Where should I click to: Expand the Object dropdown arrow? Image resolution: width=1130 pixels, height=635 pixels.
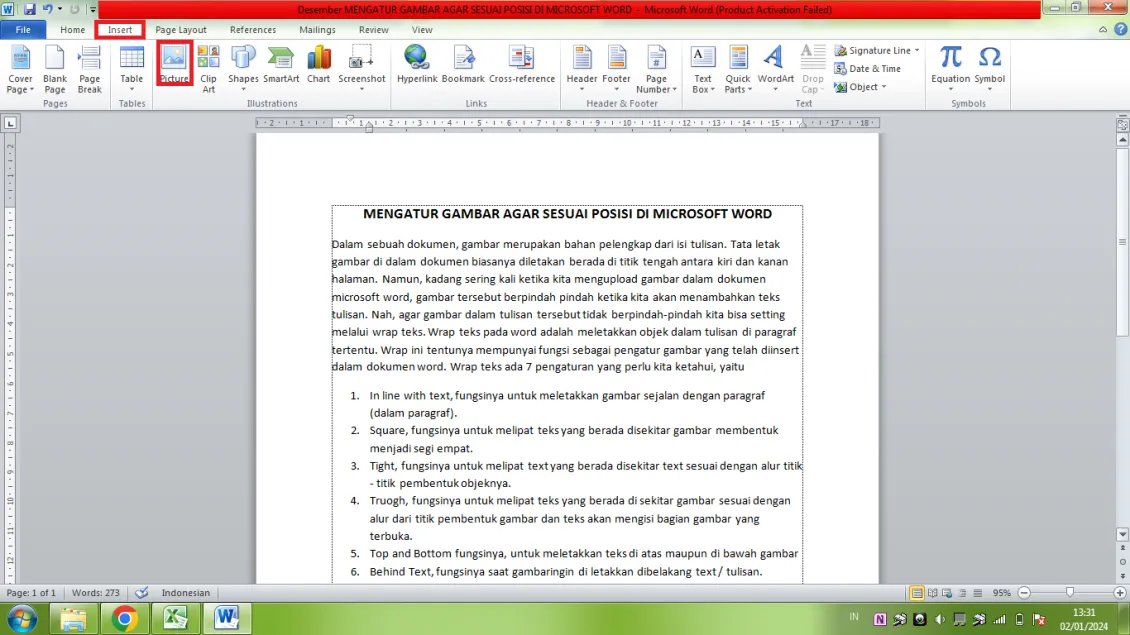[x=884, y=86]
